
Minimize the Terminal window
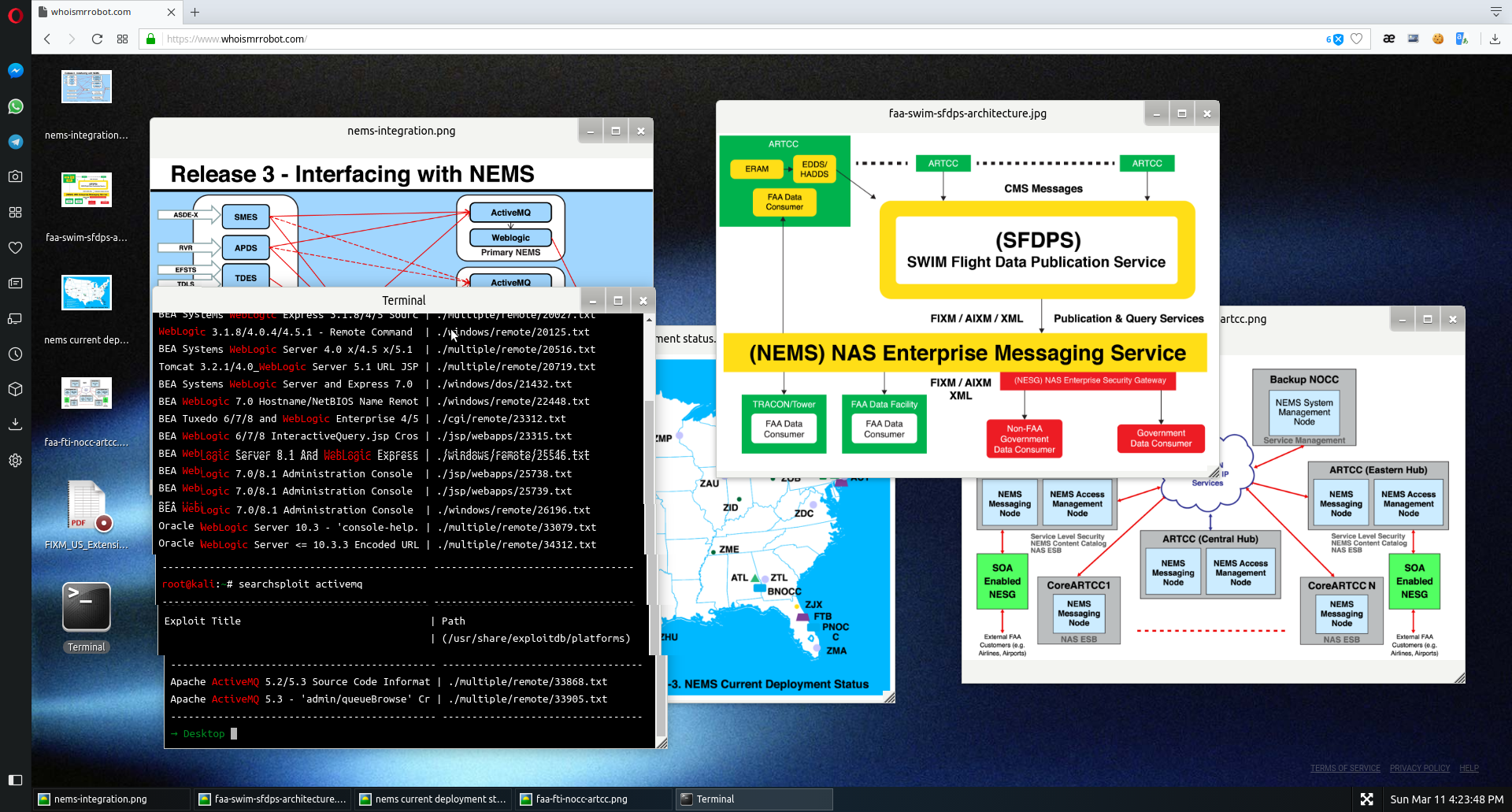pos(593,300)
